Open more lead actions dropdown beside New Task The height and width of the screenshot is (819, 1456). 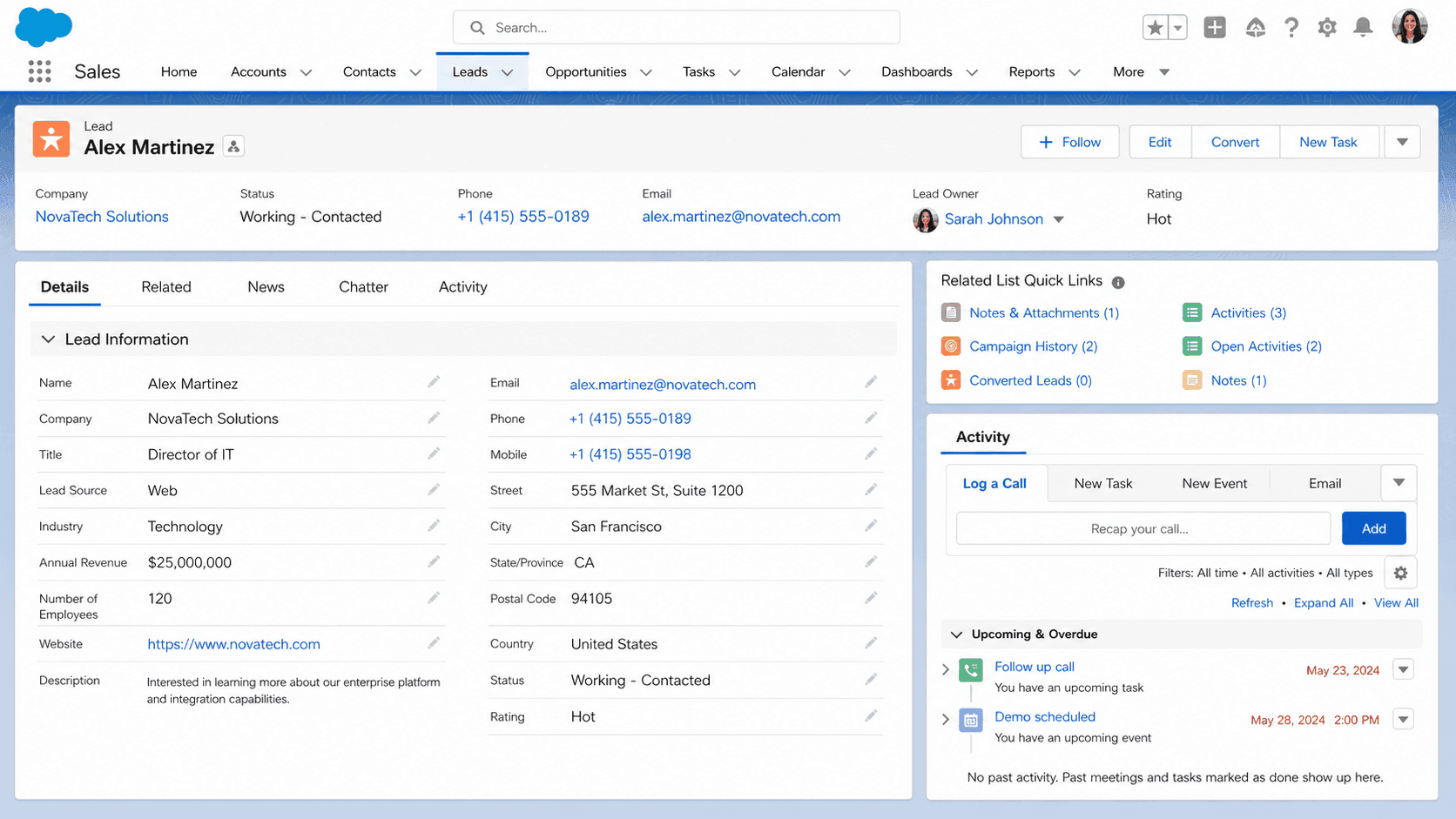point(1402,142)
